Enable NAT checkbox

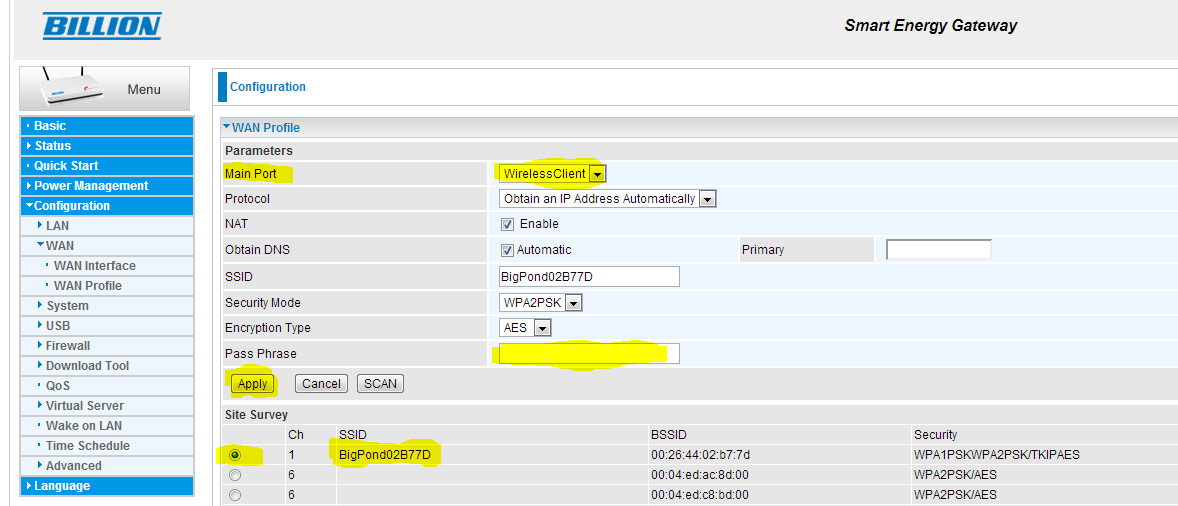click(508, 224)
